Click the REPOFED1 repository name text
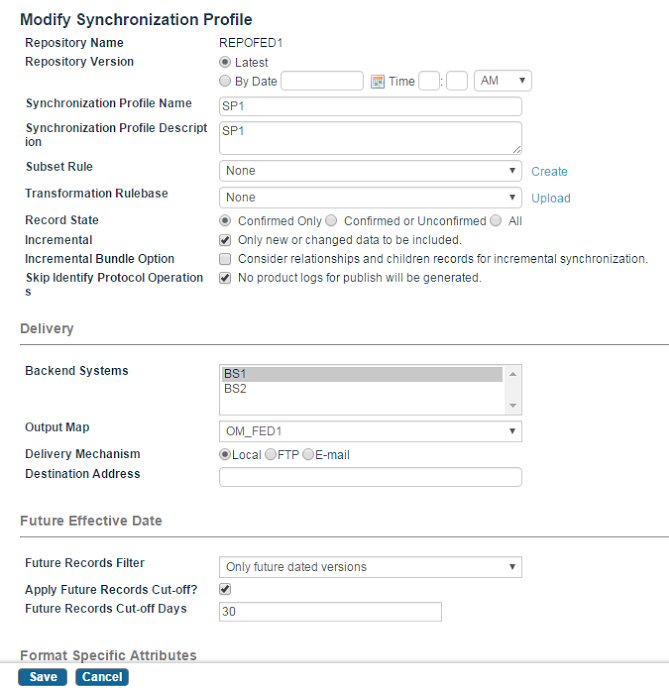669x691 pixels. pyautogui.click(x=251, y=43)
